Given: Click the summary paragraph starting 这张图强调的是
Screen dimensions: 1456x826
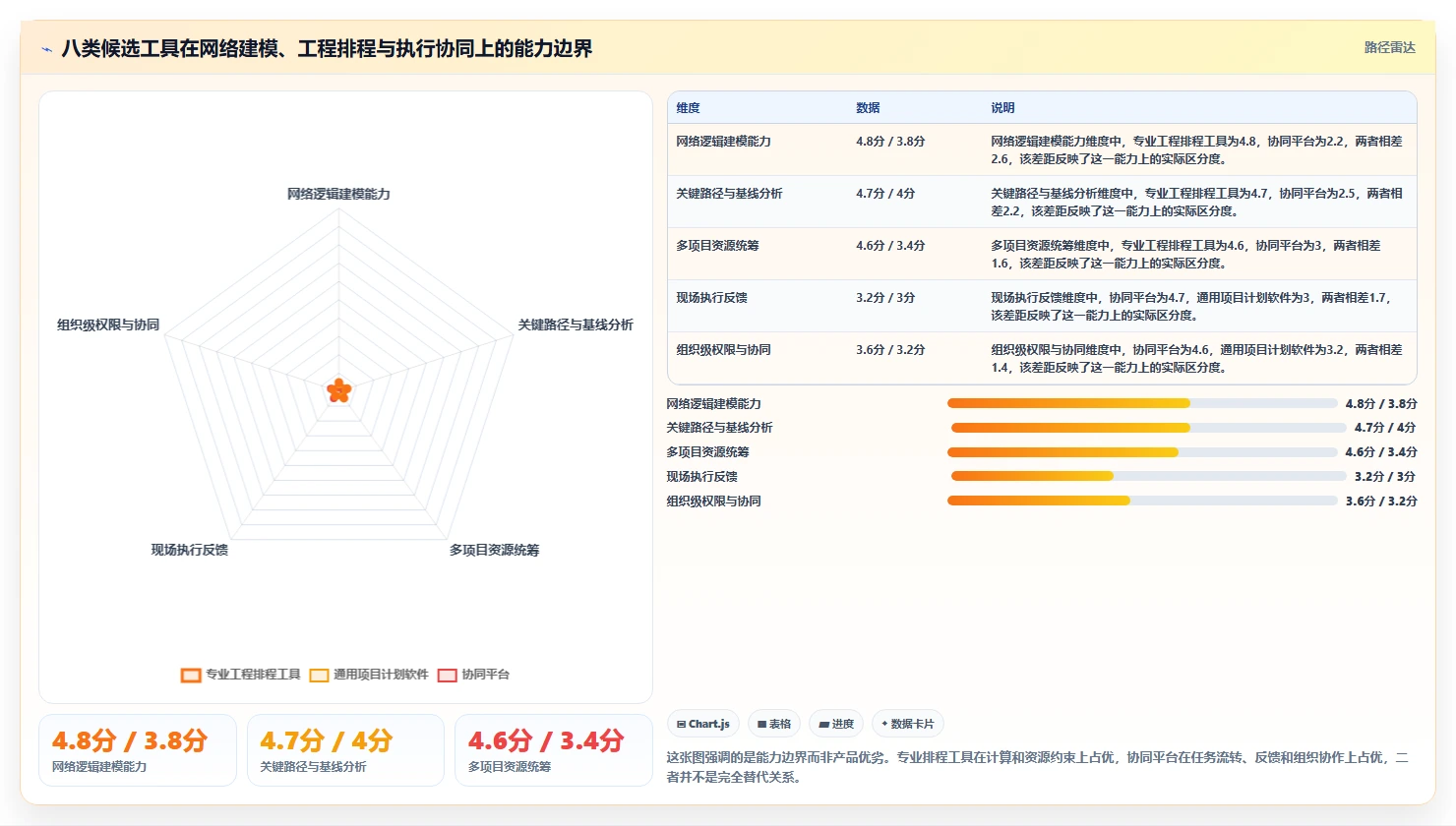Looking at the screenshot, I should coord(1038,767).
